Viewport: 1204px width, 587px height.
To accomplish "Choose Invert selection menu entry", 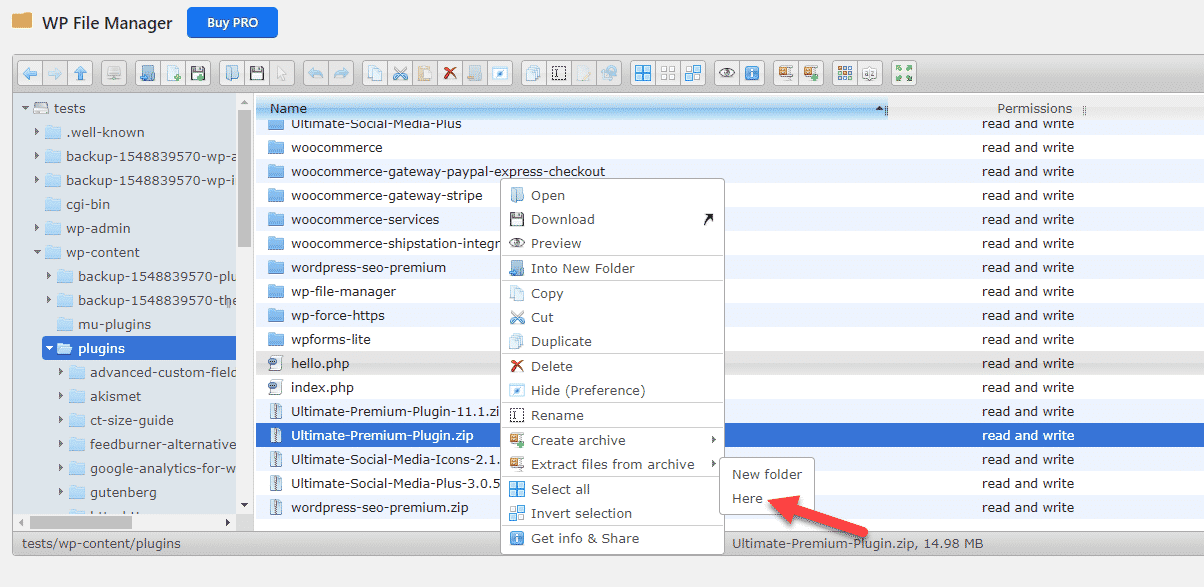I will (x=612, y=513).
